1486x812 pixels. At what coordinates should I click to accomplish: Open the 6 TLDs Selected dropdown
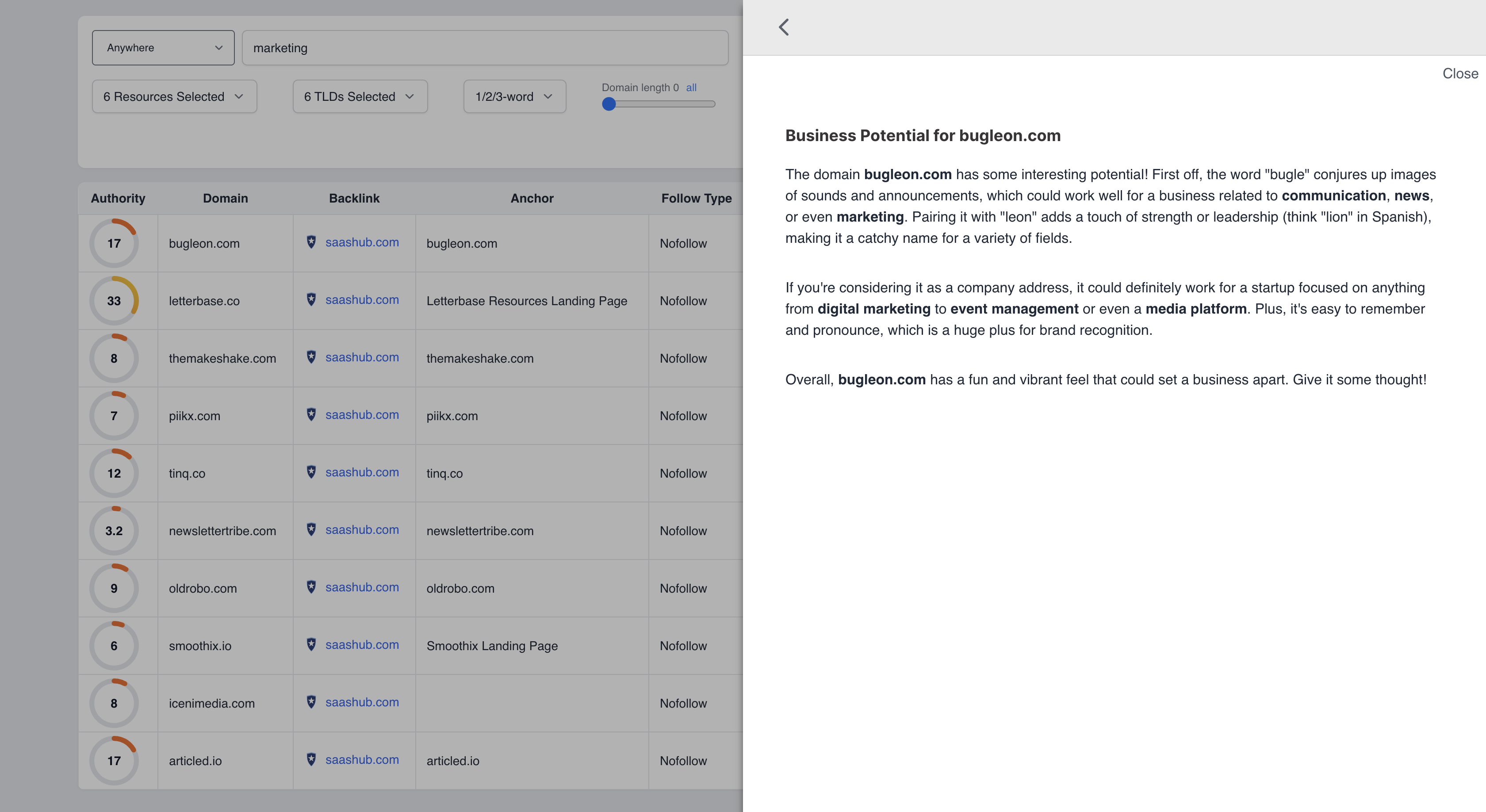click(360, 97)
